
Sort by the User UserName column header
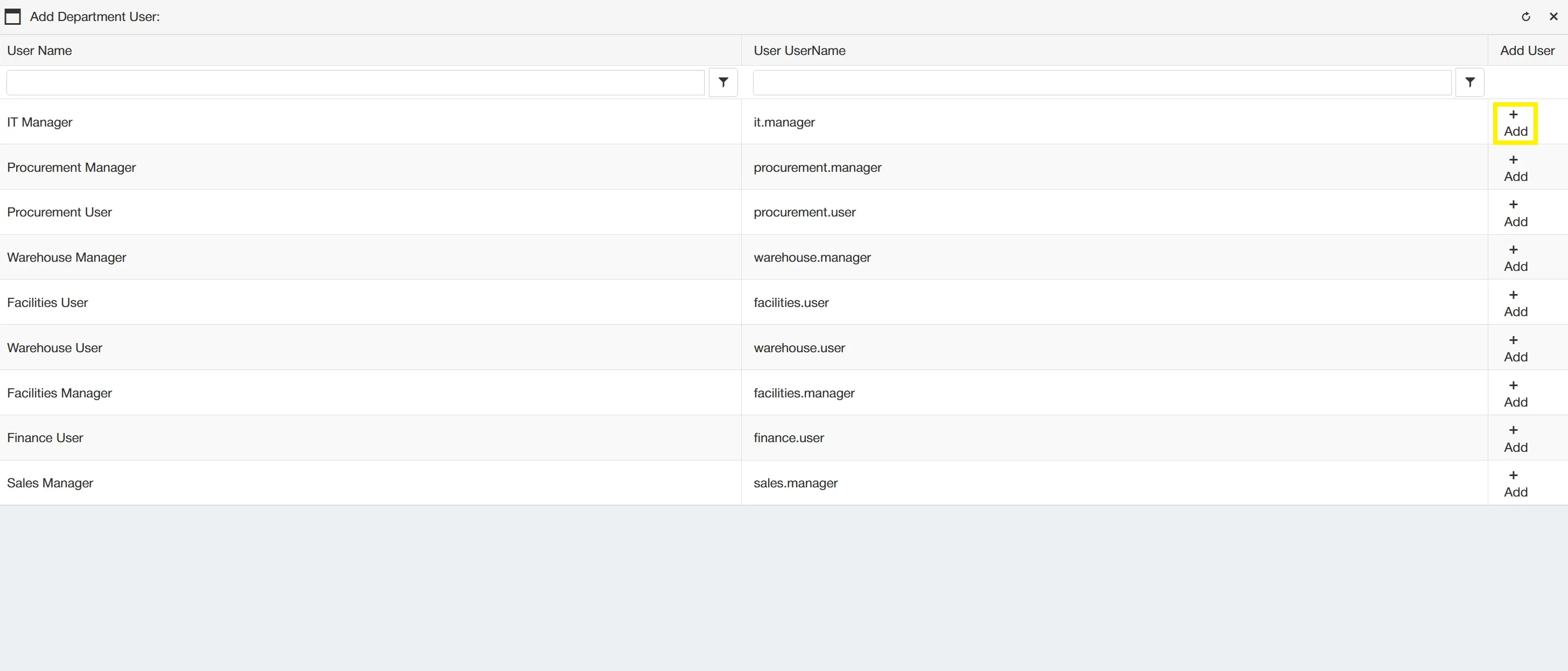tap(1115, 51)
